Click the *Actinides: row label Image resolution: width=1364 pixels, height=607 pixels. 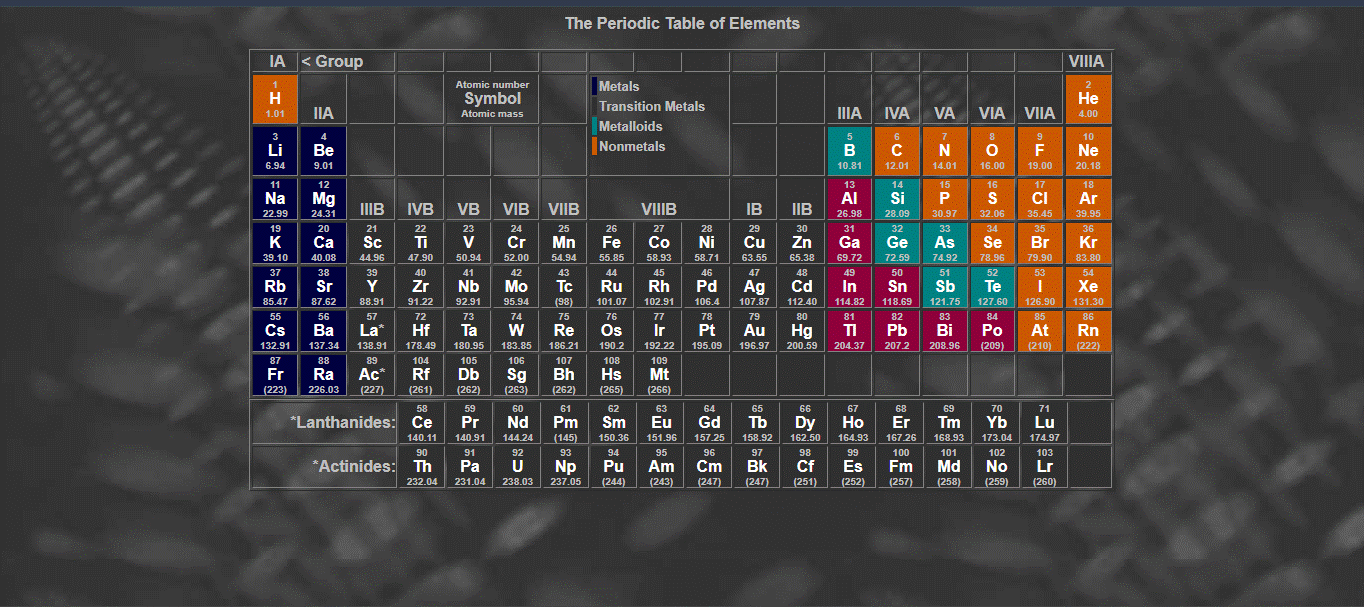[x=353, y=467]
